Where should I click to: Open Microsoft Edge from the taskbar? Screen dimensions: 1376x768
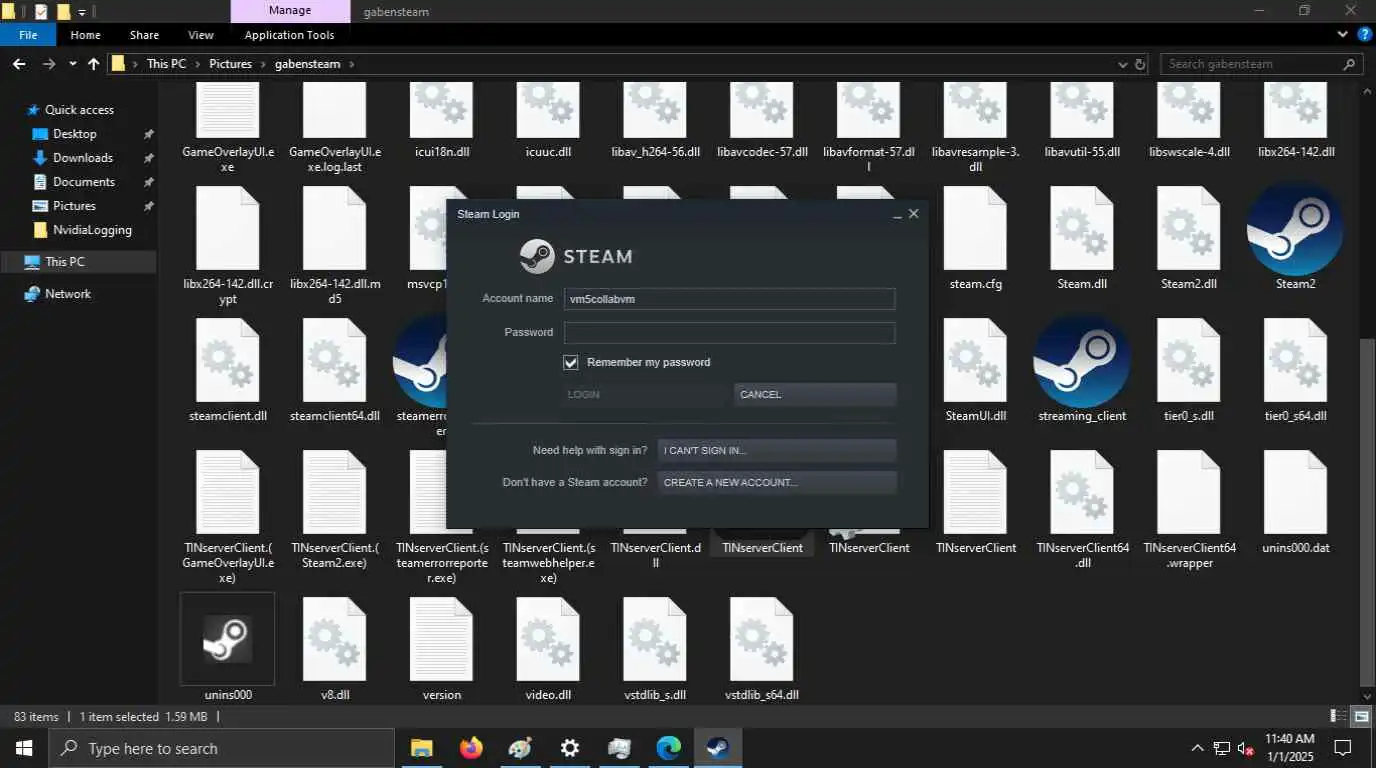click(668, 748)
